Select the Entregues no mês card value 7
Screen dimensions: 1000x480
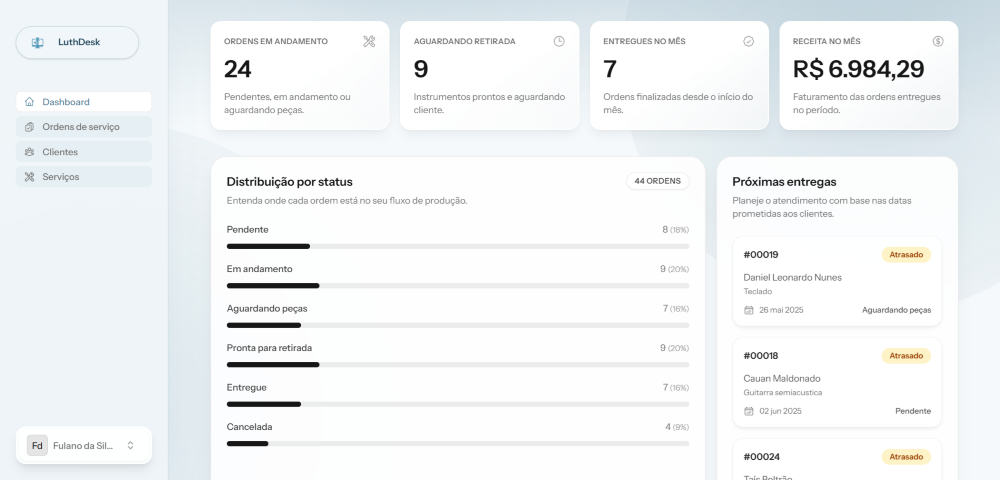pos(610,69)
